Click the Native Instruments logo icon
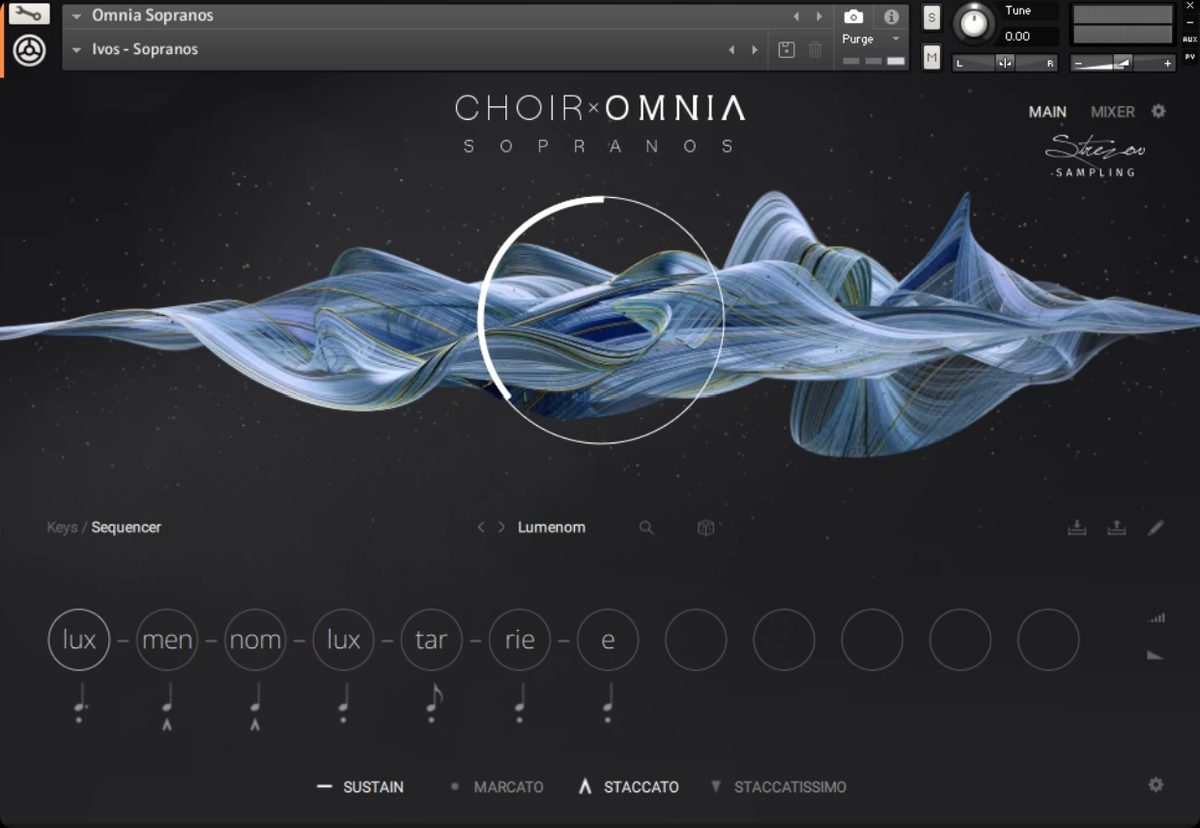 coord(29,49)
